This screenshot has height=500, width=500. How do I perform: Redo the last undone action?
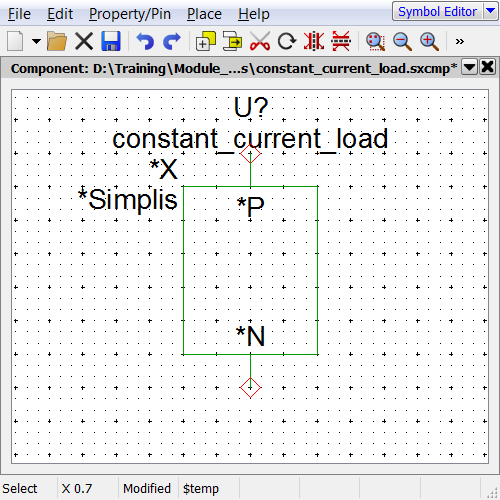(172, 41)
